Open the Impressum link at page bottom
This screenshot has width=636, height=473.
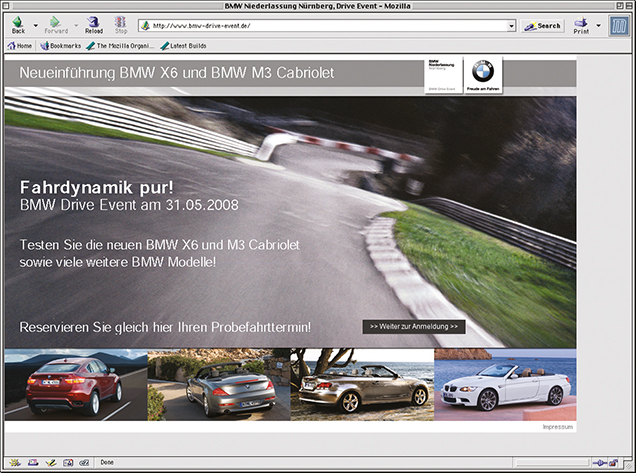(x=558, y=427)
